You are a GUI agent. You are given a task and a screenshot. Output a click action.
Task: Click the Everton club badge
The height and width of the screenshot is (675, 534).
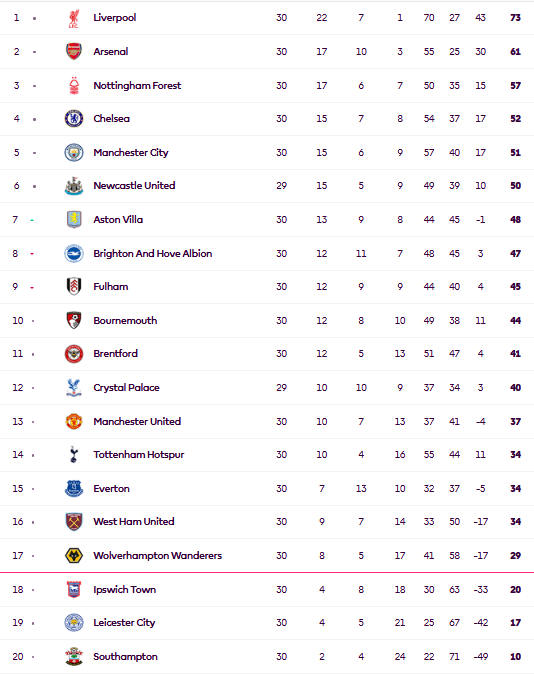[74, 488]
